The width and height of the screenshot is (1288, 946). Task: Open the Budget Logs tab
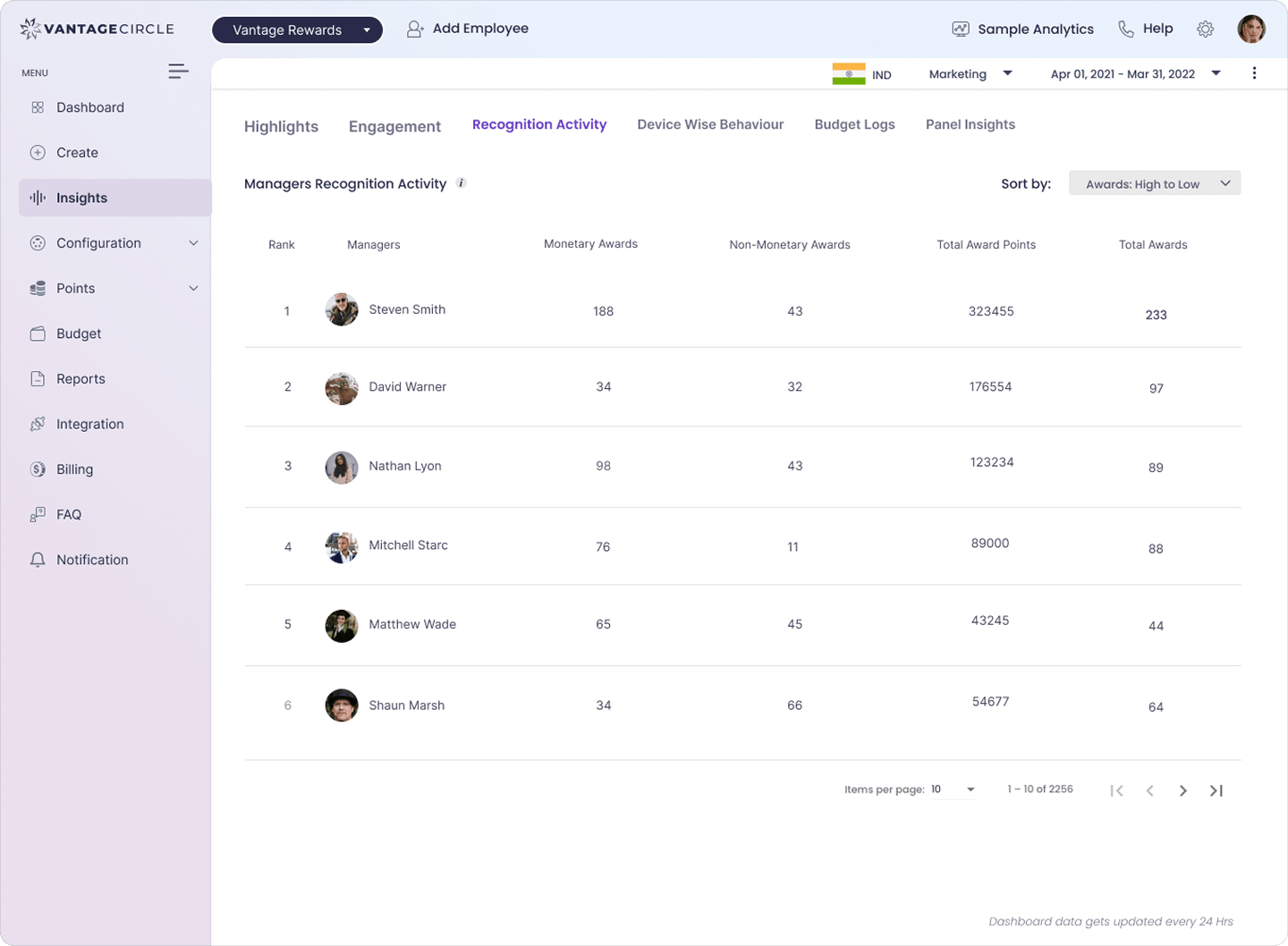854,124
